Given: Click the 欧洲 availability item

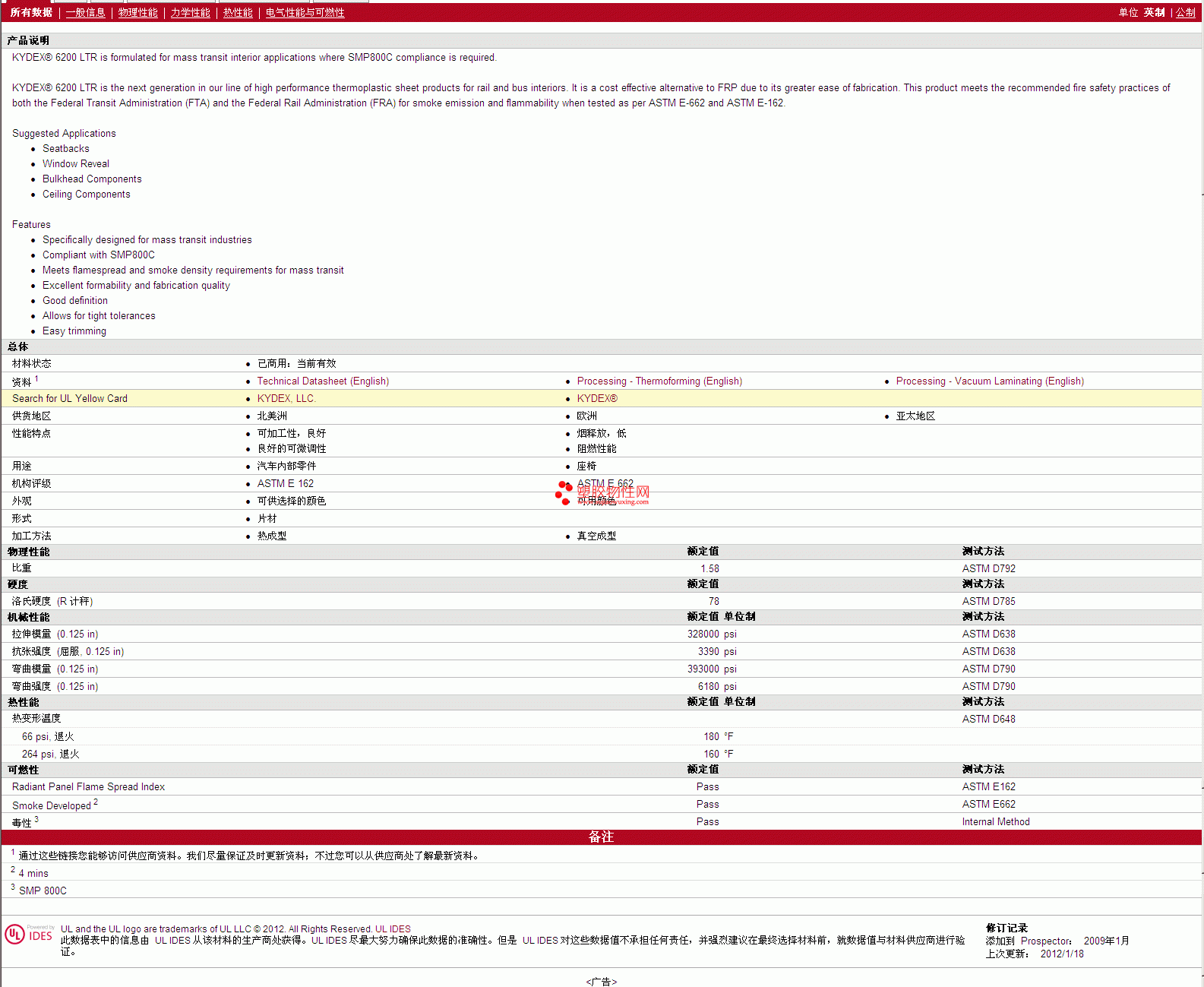Looking at the screenshot, I should coord(586,416).
